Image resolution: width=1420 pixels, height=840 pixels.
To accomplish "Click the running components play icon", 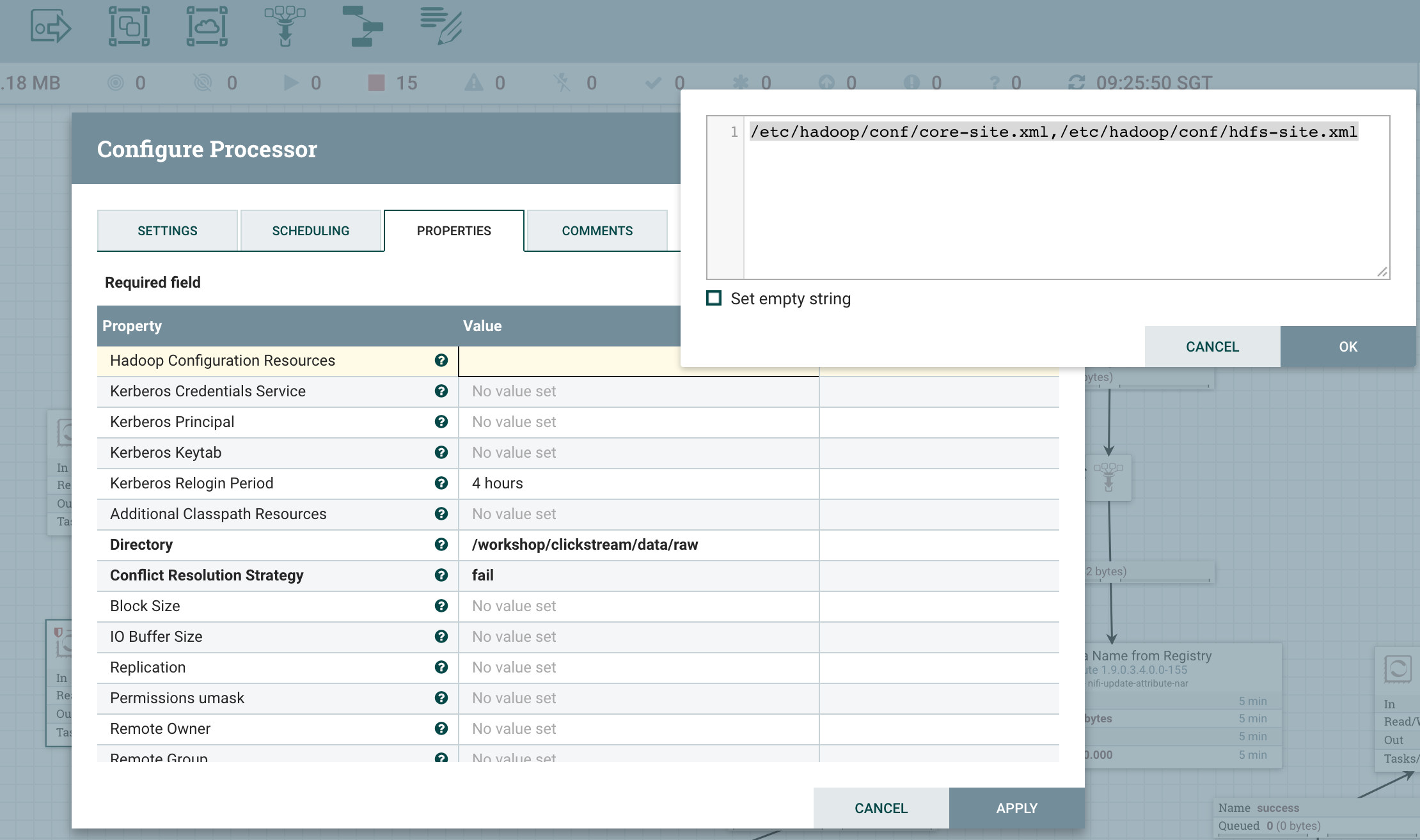I will 291,82.
